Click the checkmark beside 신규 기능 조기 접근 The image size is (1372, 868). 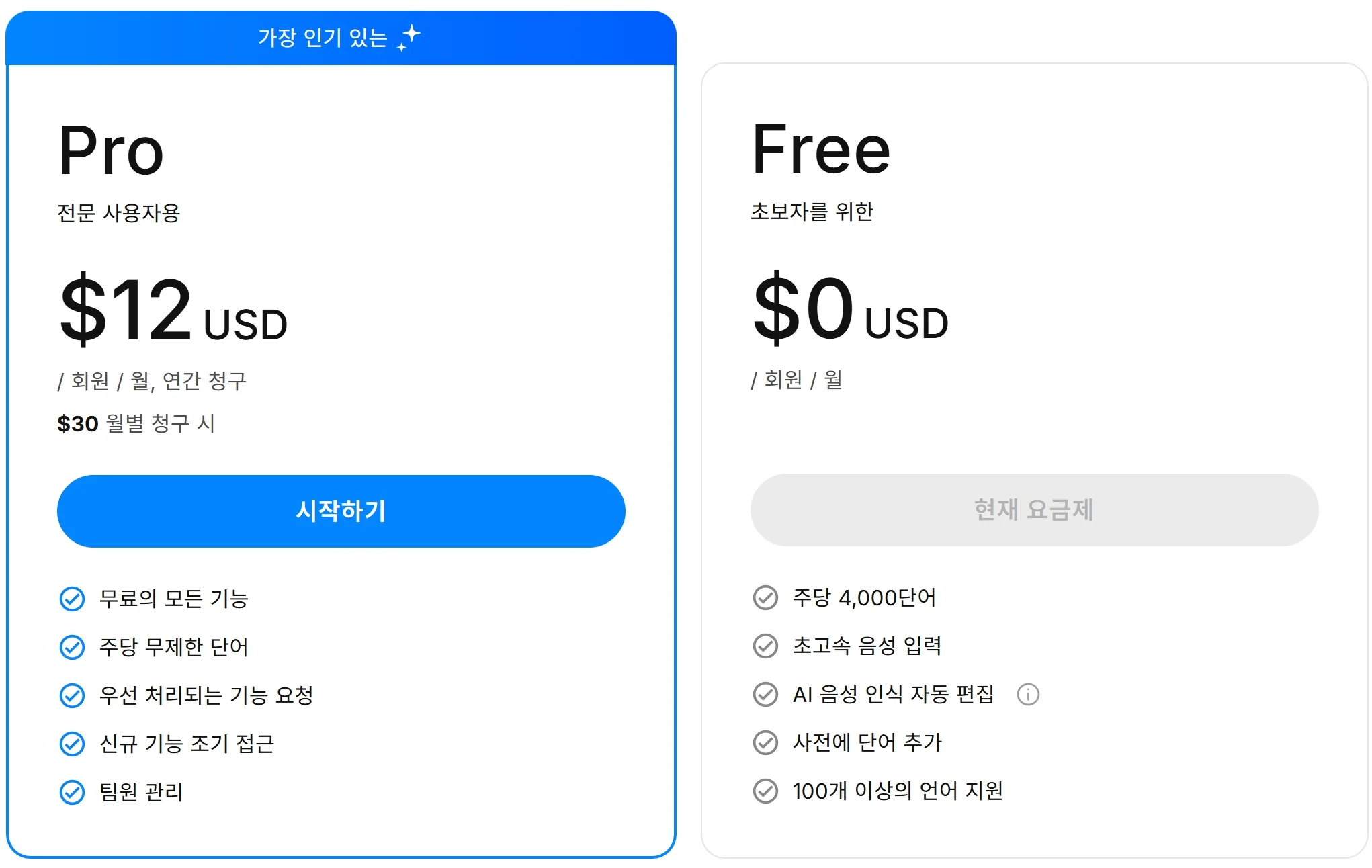(72, 744)
